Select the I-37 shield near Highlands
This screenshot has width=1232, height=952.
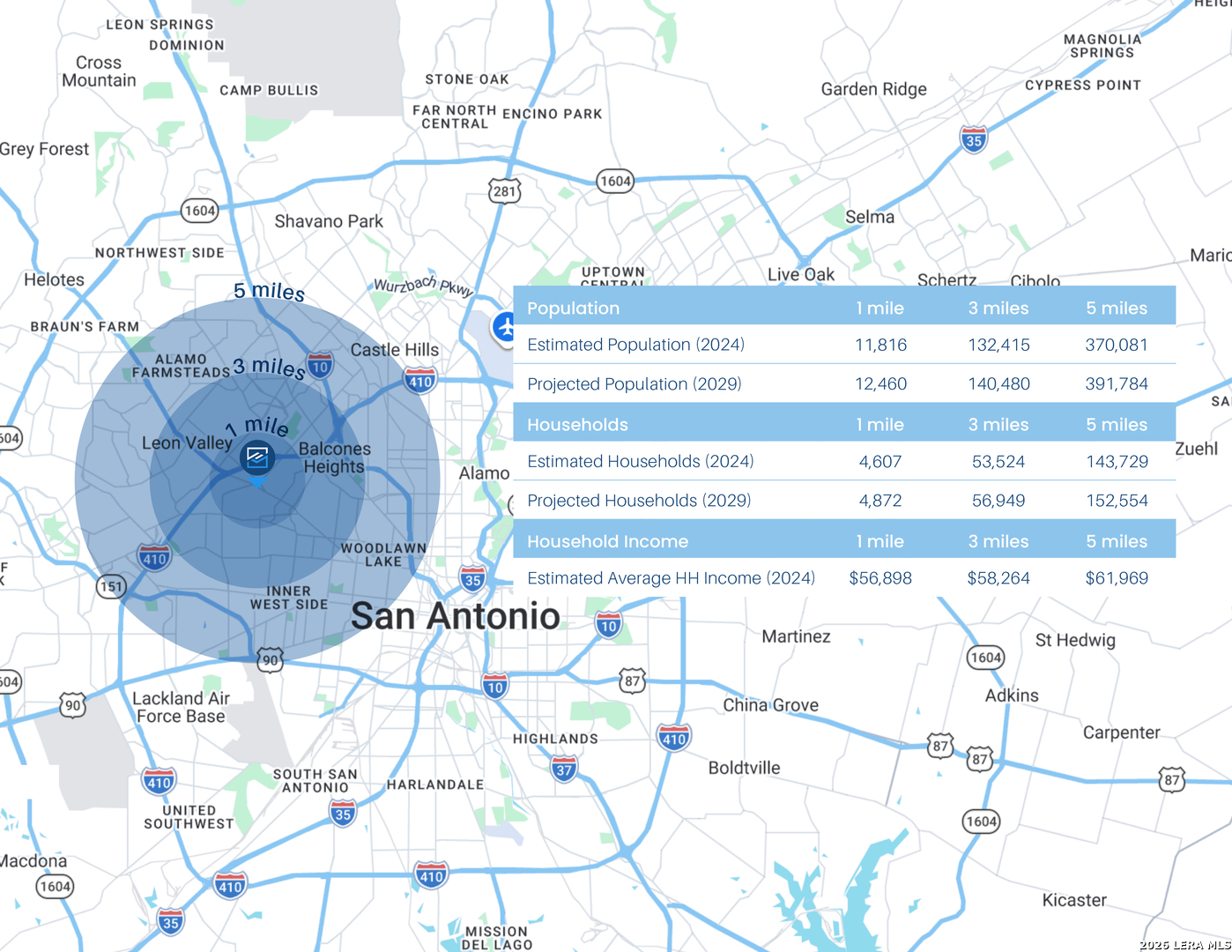564,769
